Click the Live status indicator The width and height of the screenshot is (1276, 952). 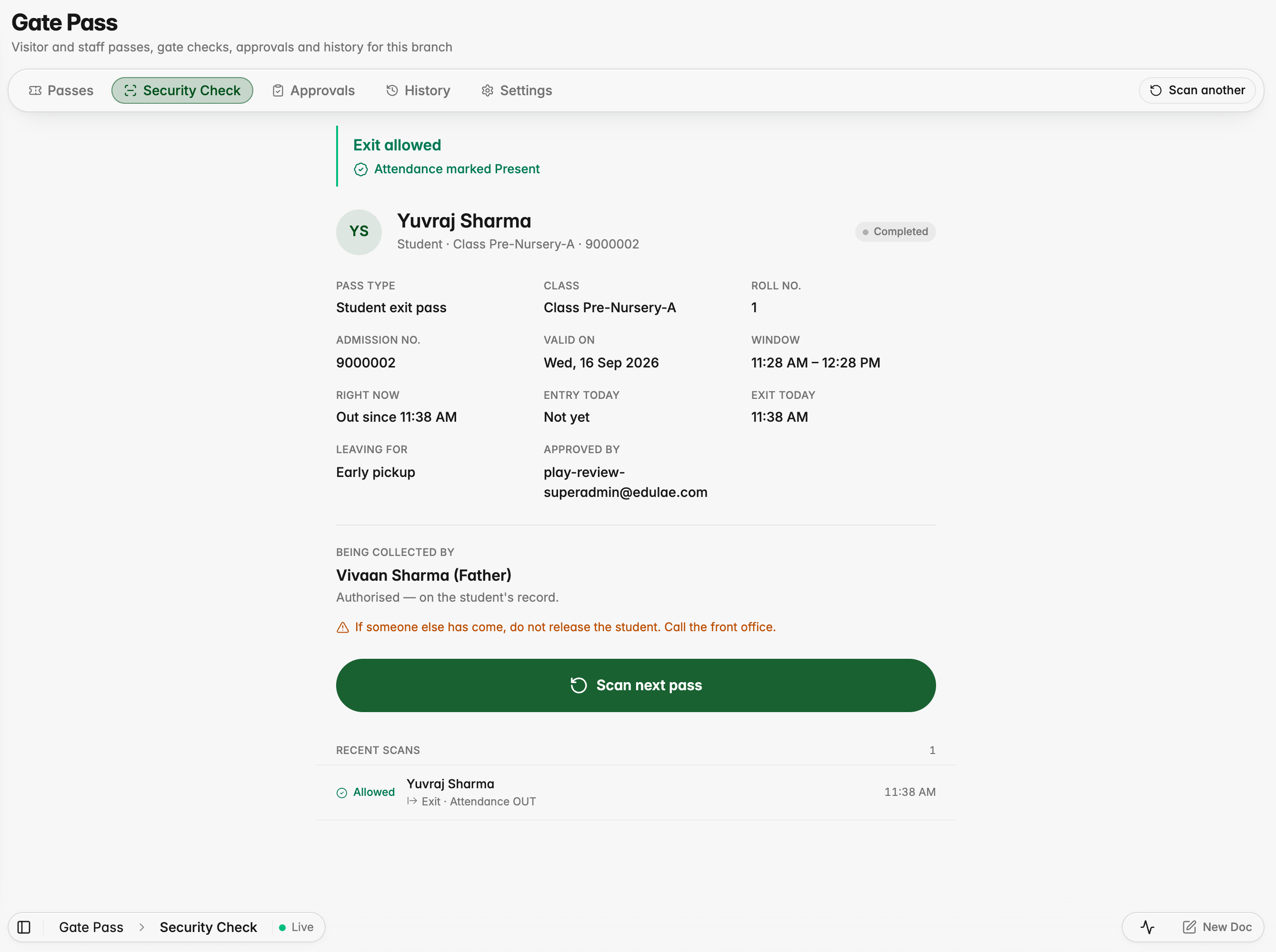[296, 927]
